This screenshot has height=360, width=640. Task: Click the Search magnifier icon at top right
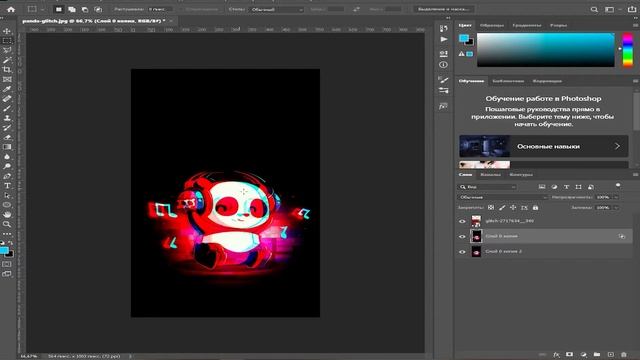[x=594, y=9]
